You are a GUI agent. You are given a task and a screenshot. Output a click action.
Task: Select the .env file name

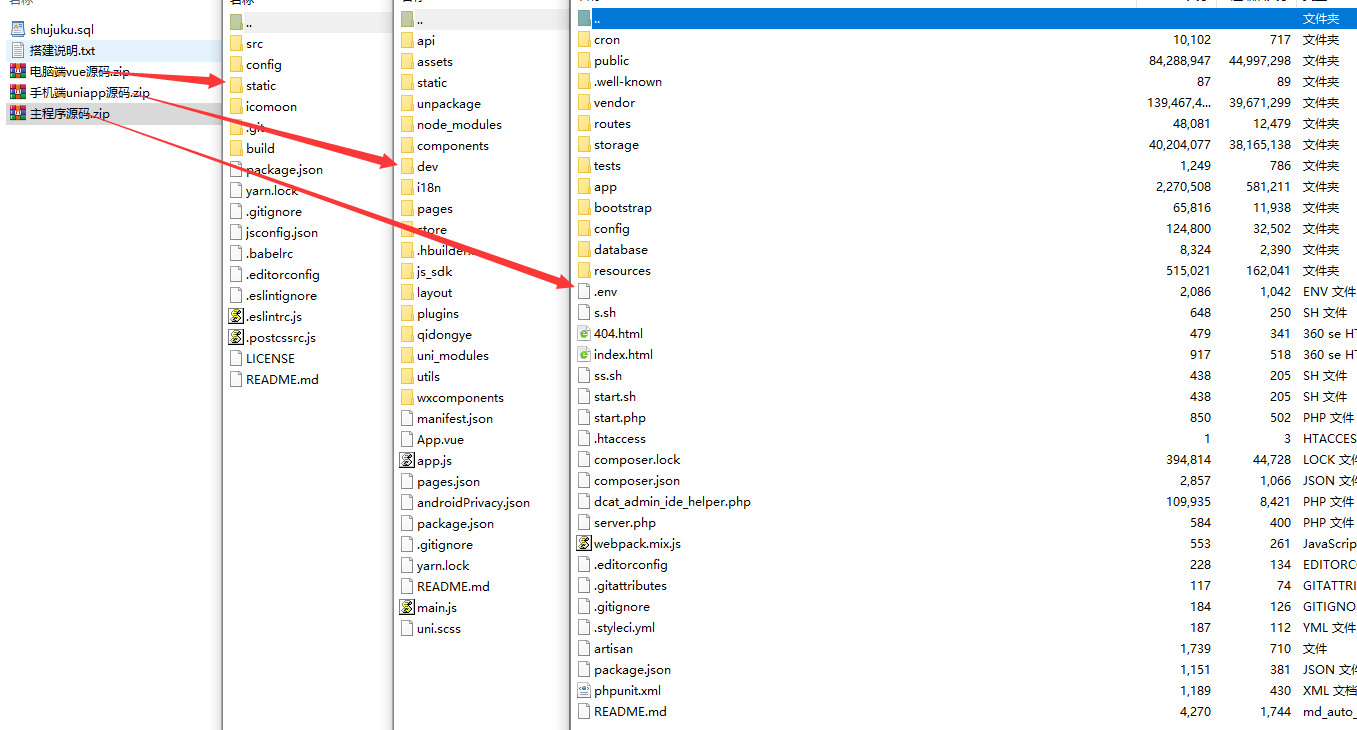click(x=606, y=291)
